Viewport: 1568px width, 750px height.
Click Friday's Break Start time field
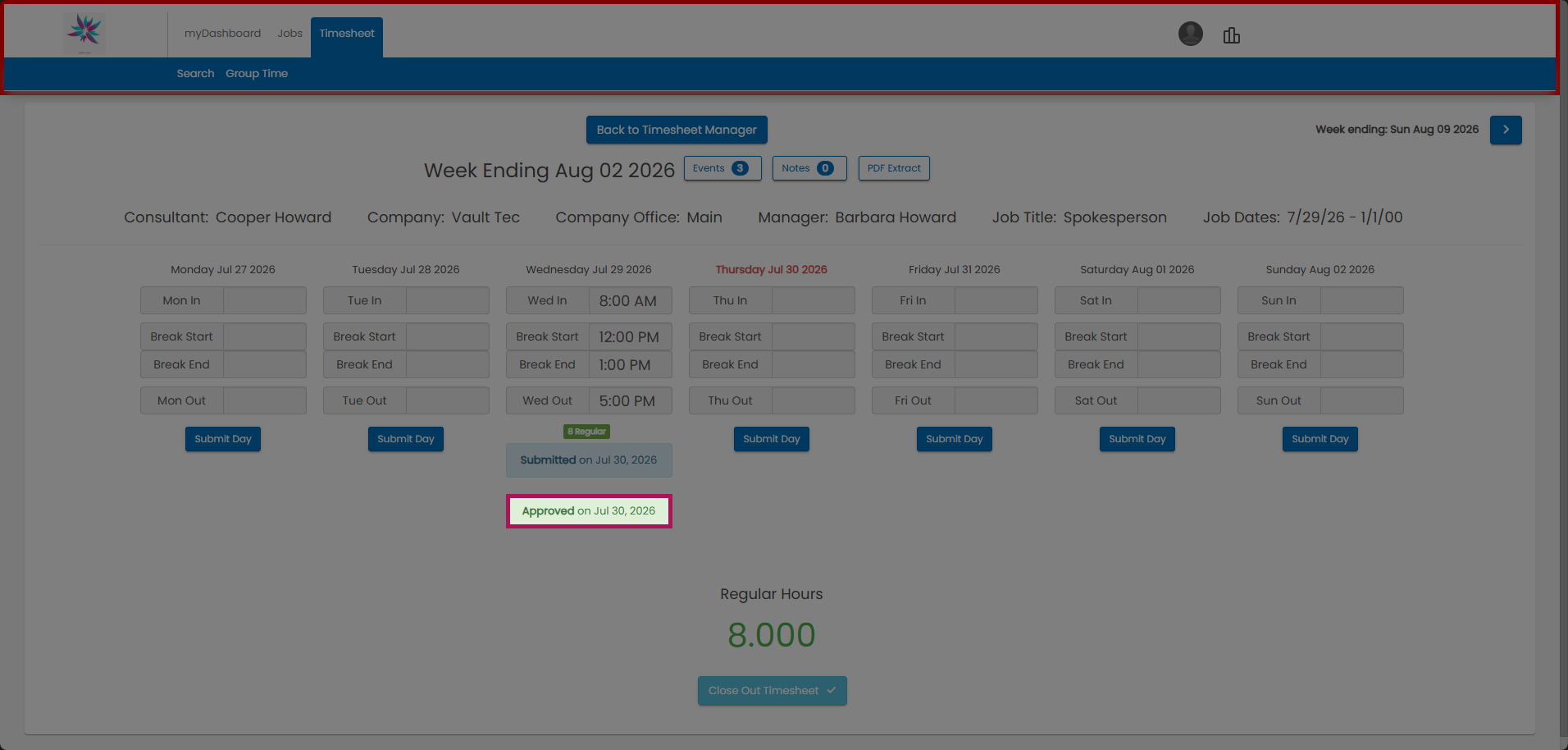coord(996,336)
